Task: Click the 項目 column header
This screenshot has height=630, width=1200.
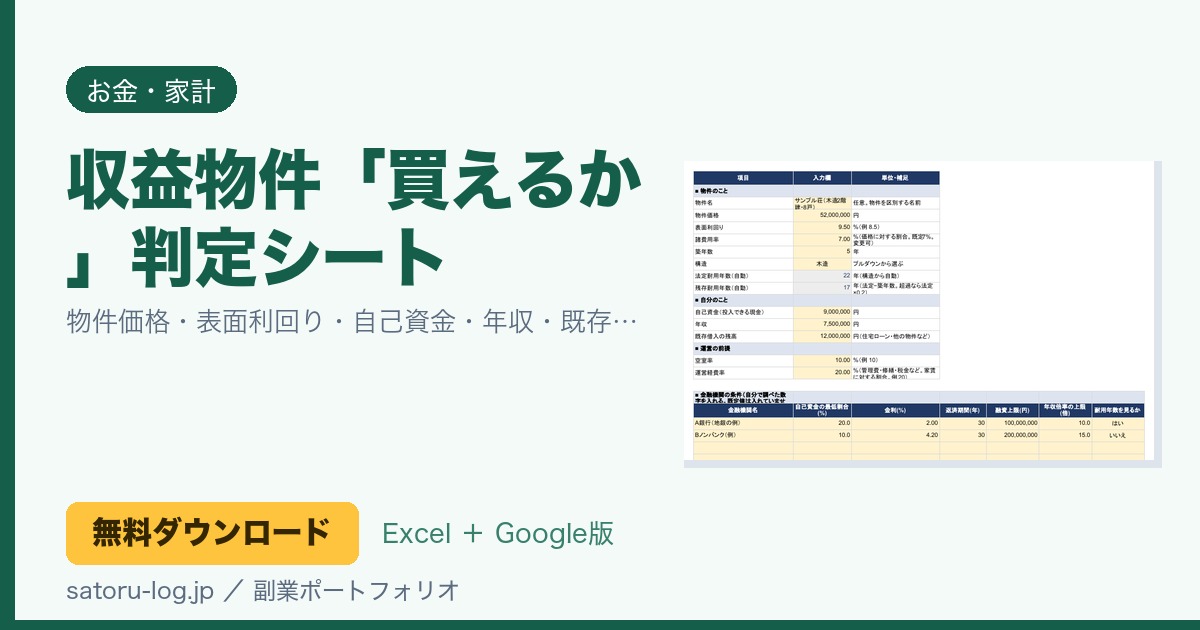Action: [743, 178]
